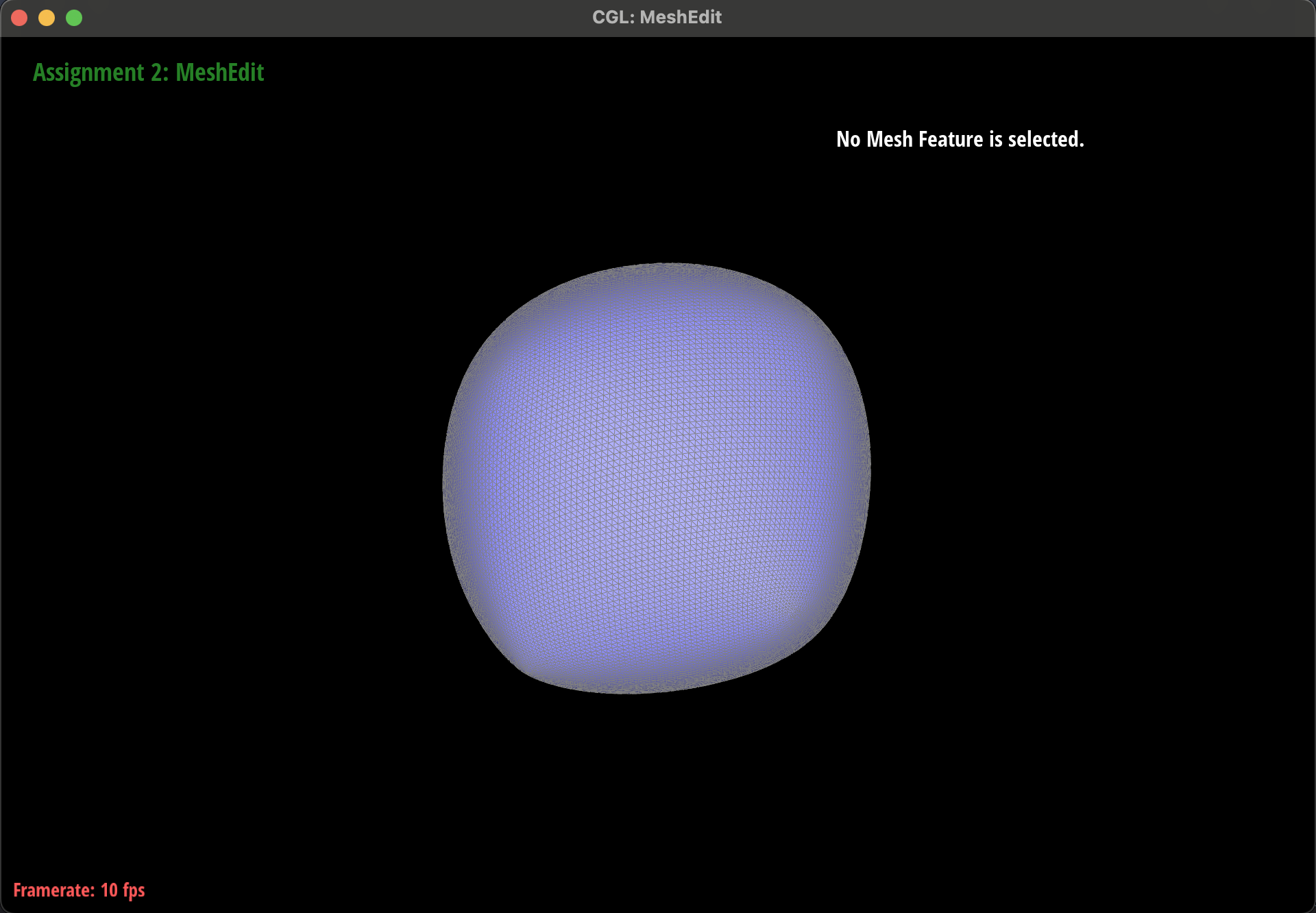The width and height of the screenshot is (1316, 913).
Task: Click the rightmost edge of the blob mesh
Action: point(869,466)
